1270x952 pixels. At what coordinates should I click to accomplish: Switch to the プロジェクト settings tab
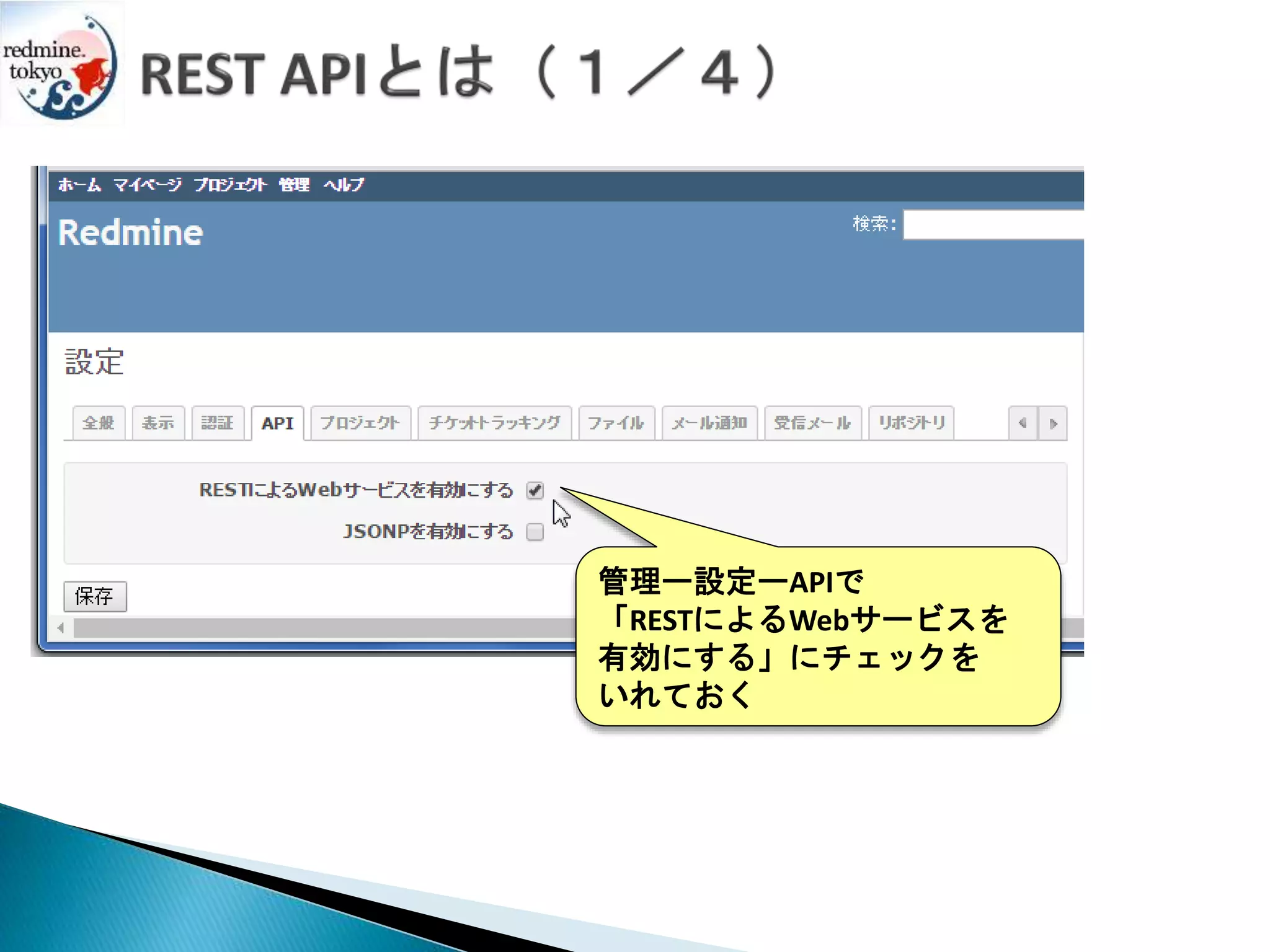tap(360, 423)
